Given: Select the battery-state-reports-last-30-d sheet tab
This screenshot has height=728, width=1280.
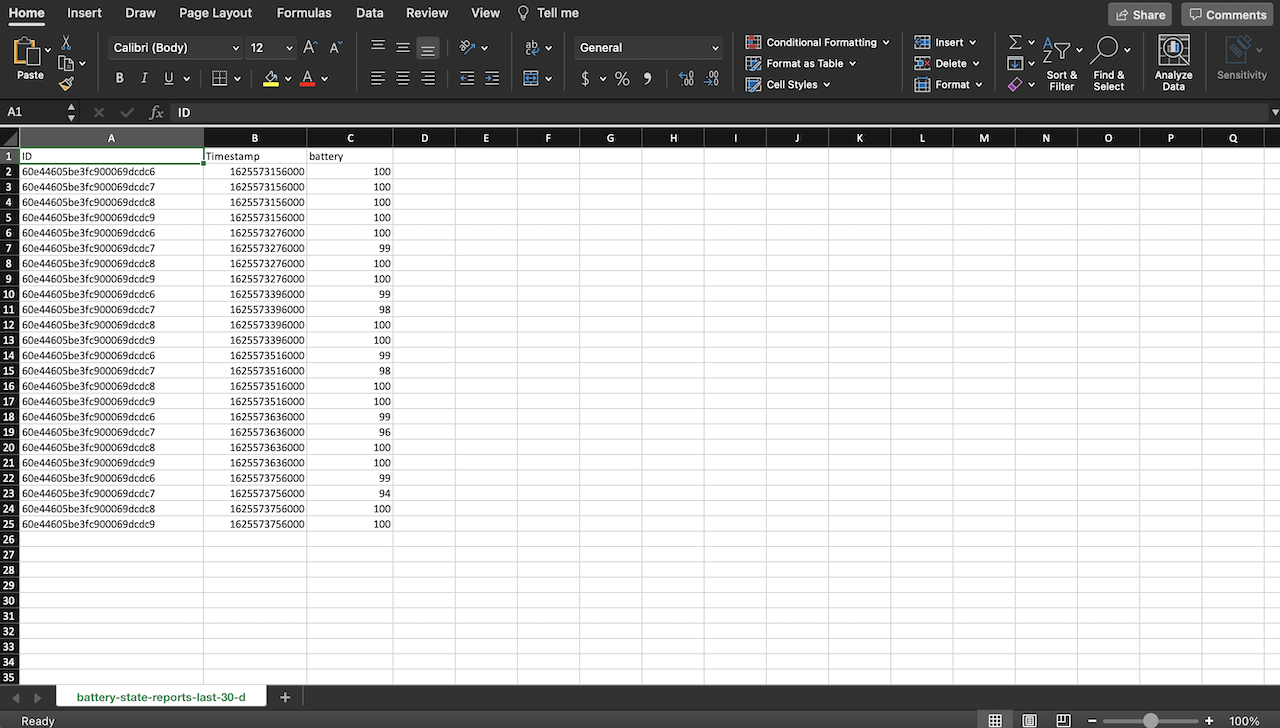Looking at the screenshot, I should click(161, 697).
